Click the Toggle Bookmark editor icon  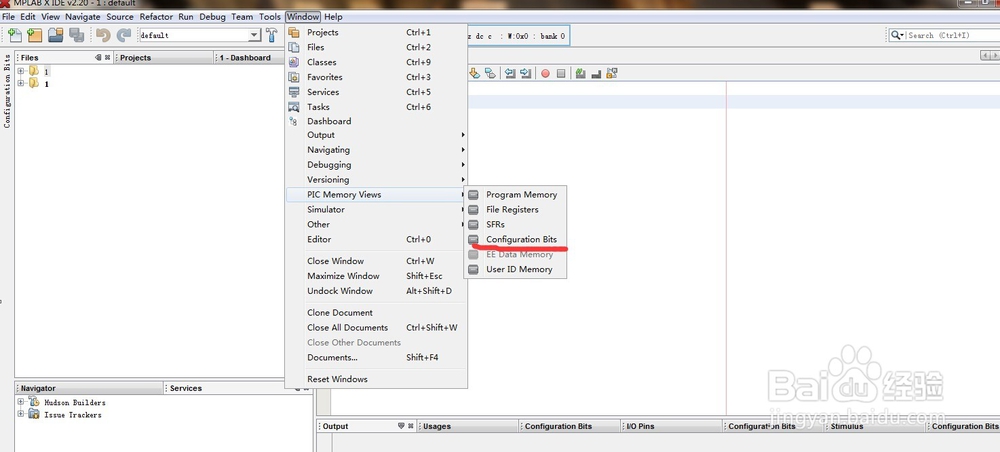[490, 73]
